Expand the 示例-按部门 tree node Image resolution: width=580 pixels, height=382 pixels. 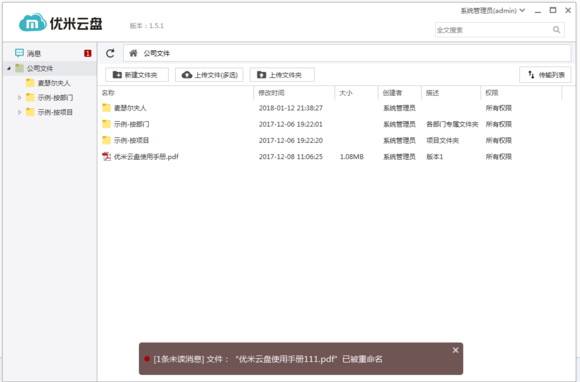20,98
